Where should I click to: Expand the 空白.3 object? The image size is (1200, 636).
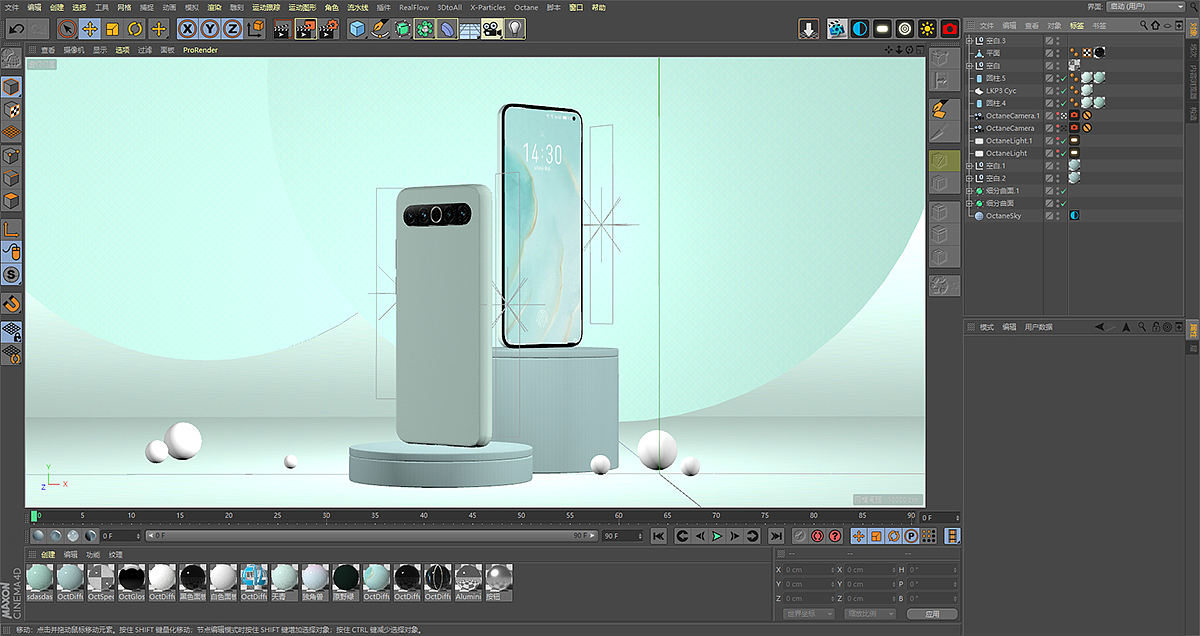tap(969, 41)
